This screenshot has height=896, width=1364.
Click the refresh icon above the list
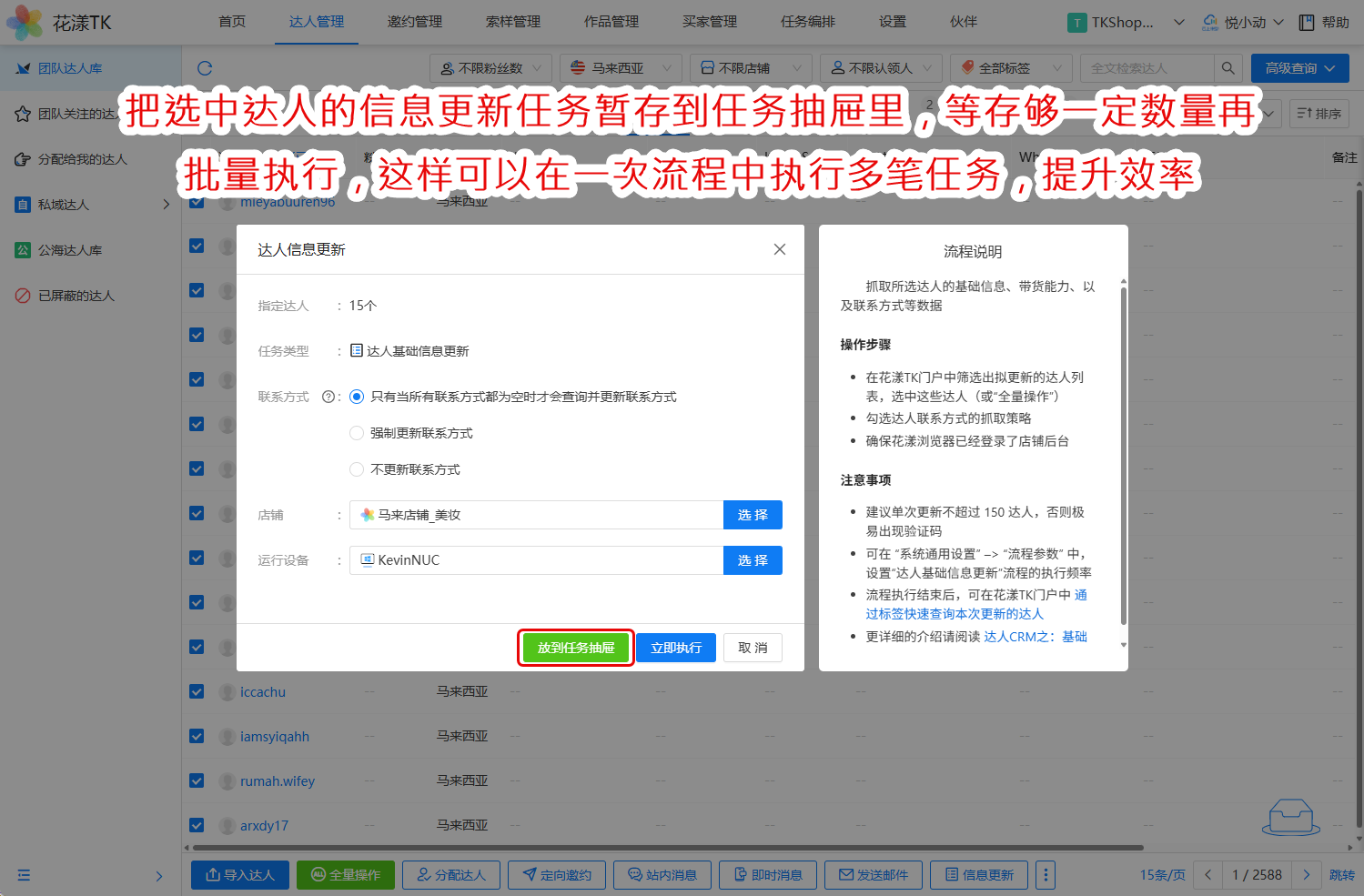(x=205, y=68)
